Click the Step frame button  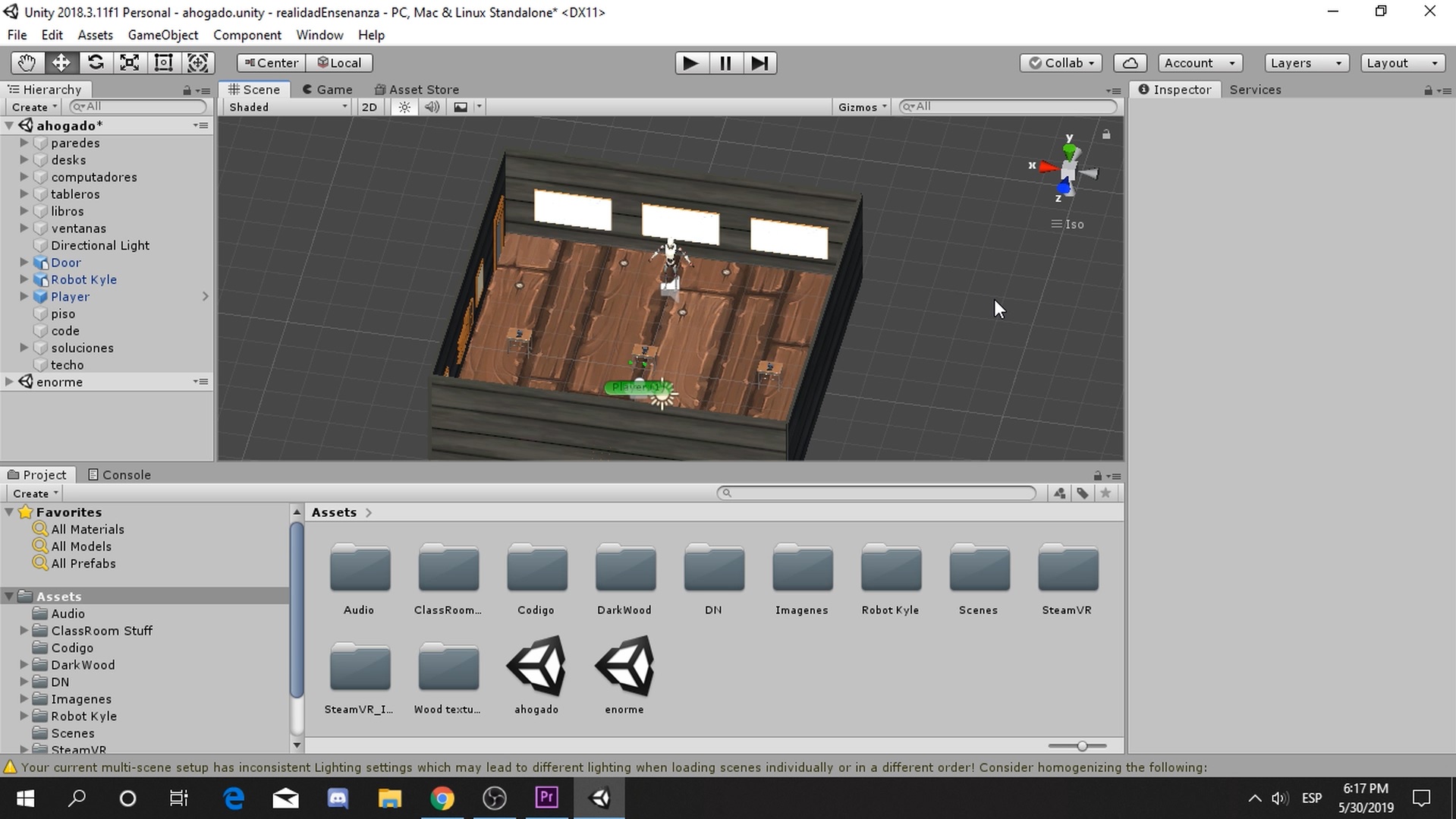[759, 63]
